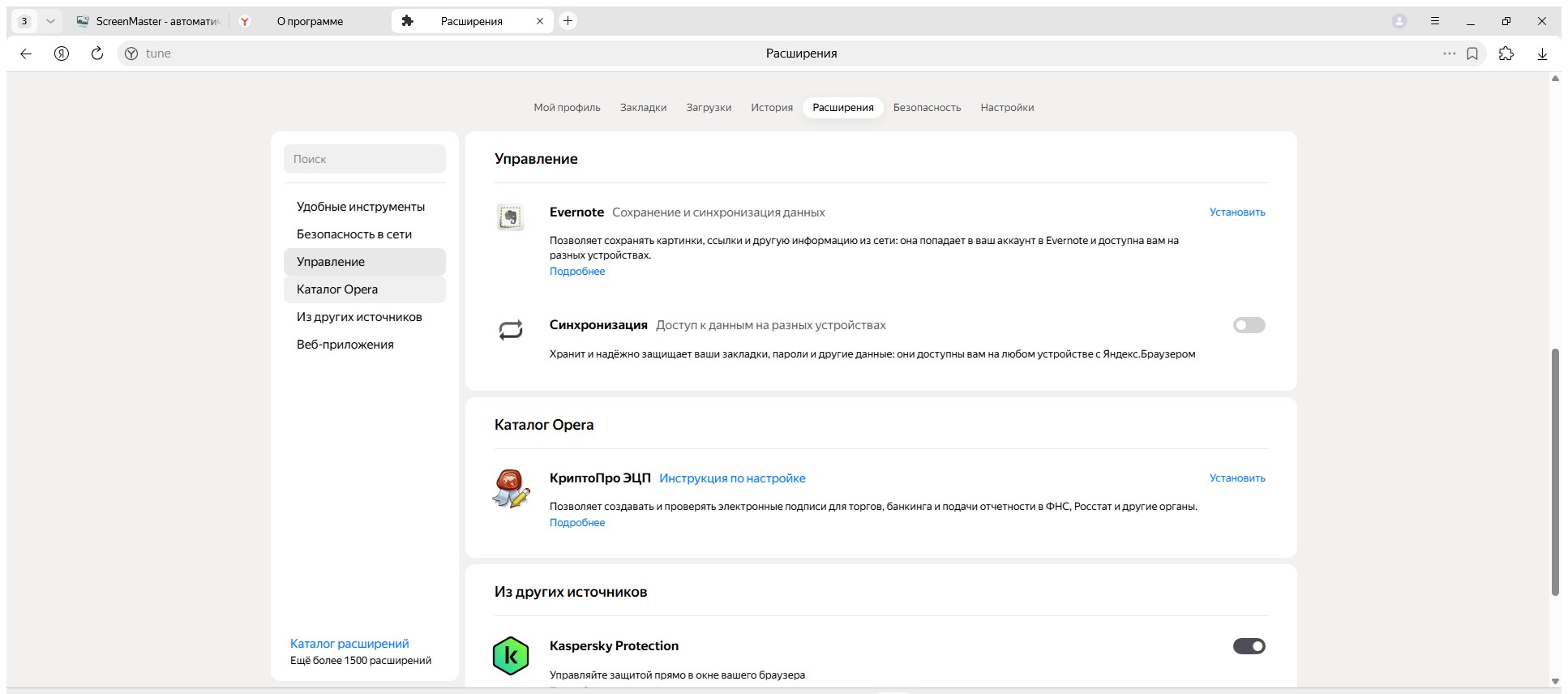Open the 'Каталог расширений' link
Viewport: 1568px width, 694px height.
[x=349, y=644]
